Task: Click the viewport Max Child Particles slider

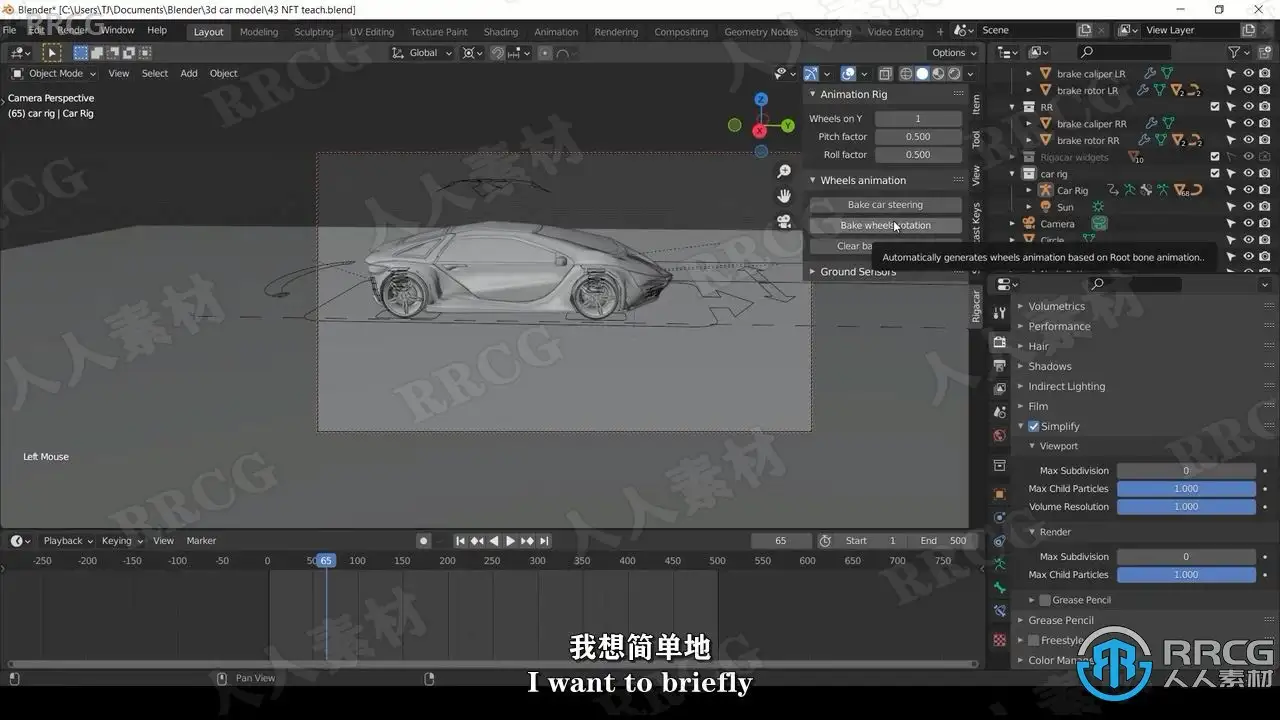Action: 1186,489
